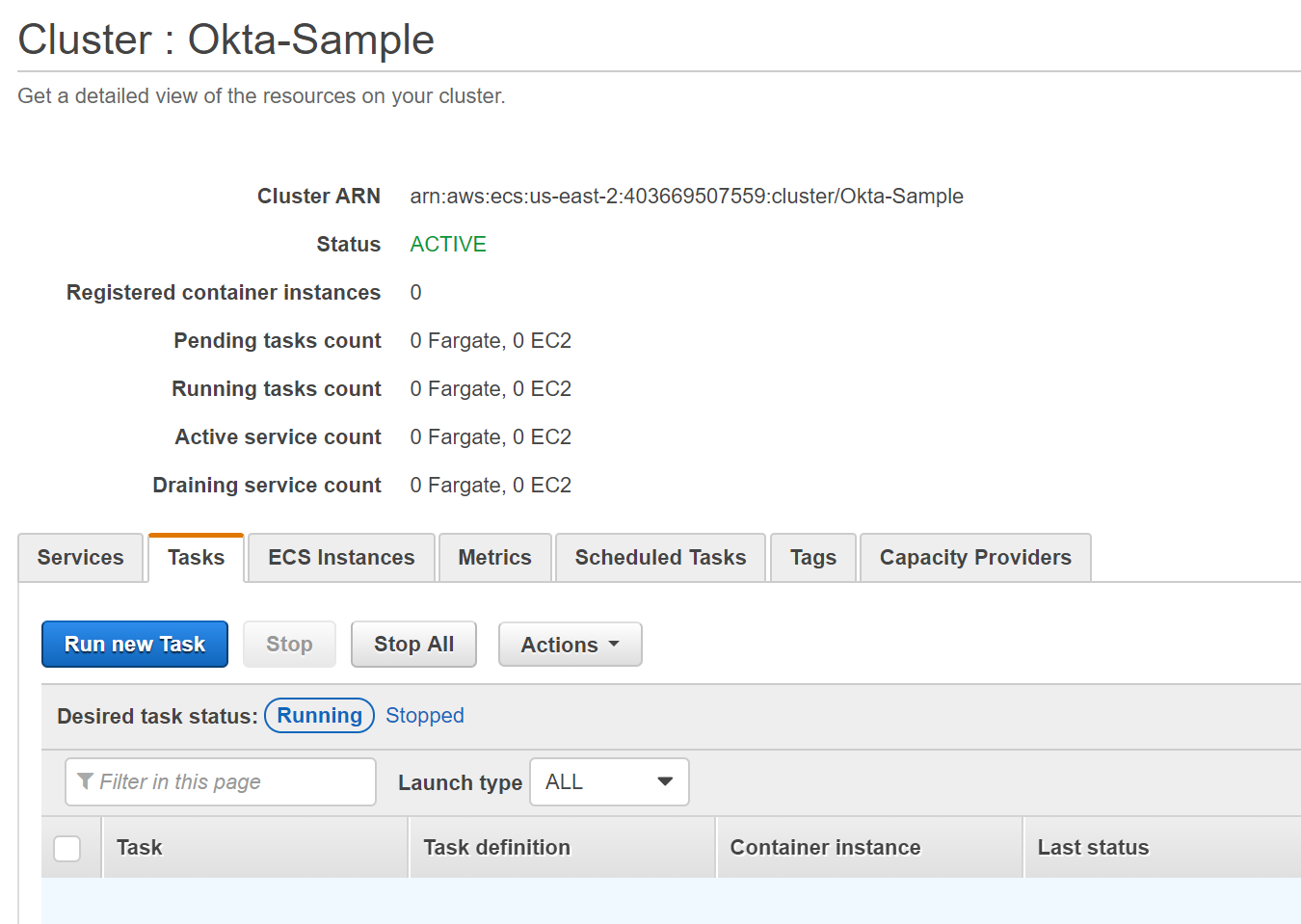The width and height of the screenshot is (1301, 924).
Task: Select the Tasks tab
Action: click(x=196, y=558)
